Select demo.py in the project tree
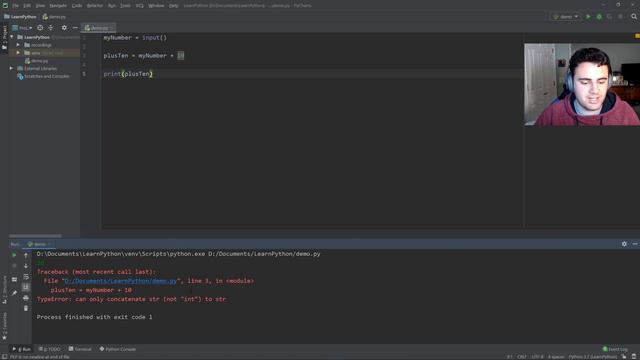This screenshot has height=360, width=640. (39, 61)
